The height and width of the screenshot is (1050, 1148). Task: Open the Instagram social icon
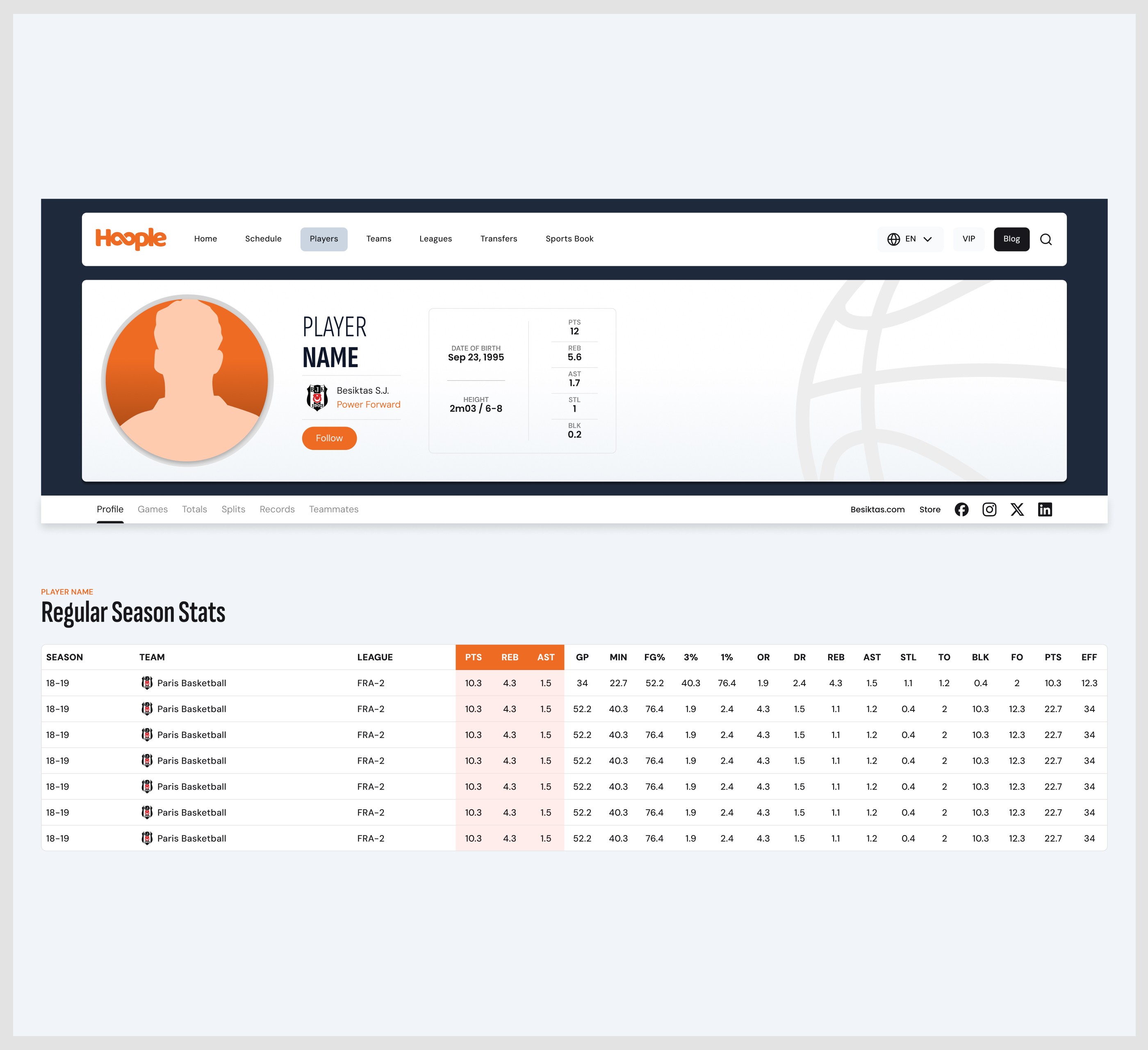point(989,509)
